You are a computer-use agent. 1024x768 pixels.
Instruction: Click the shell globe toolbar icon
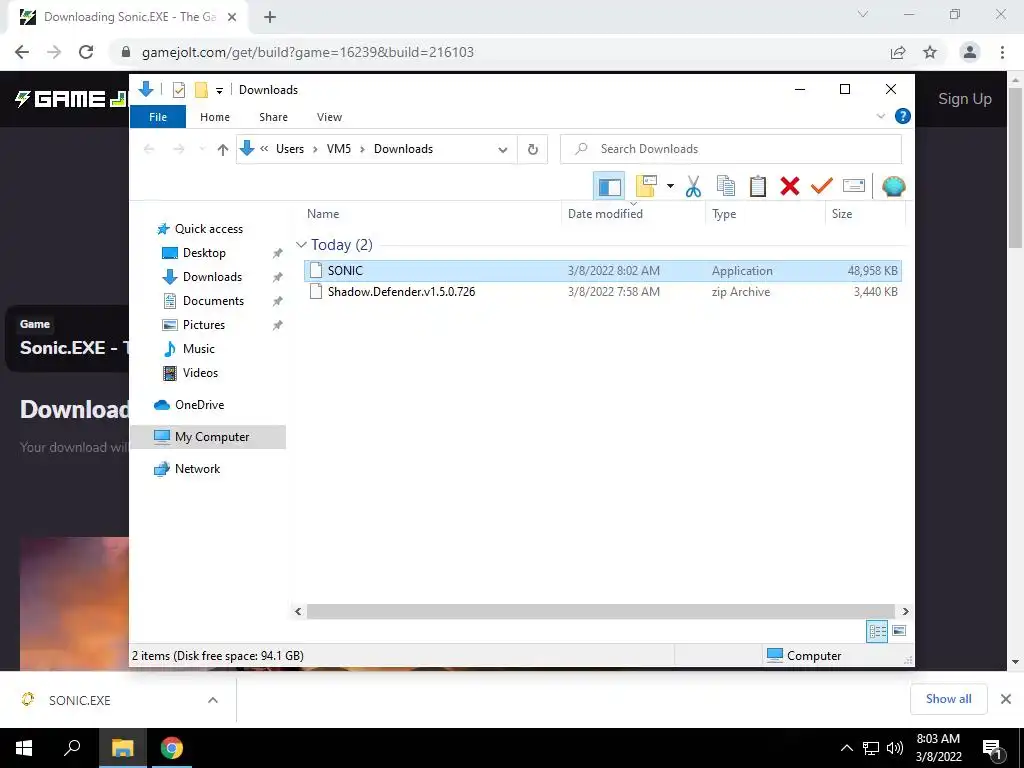(x=893, y=187)
